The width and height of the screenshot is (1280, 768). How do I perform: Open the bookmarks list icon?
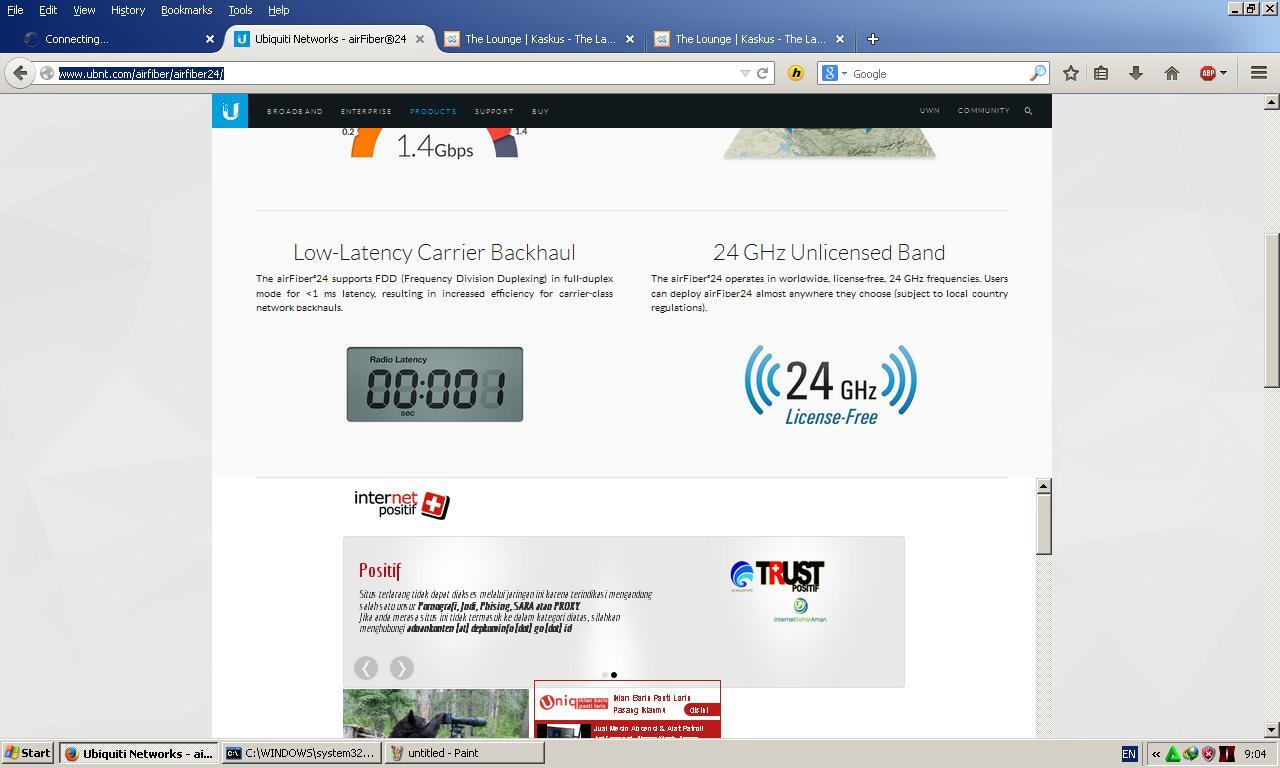tap(1101, 73)
